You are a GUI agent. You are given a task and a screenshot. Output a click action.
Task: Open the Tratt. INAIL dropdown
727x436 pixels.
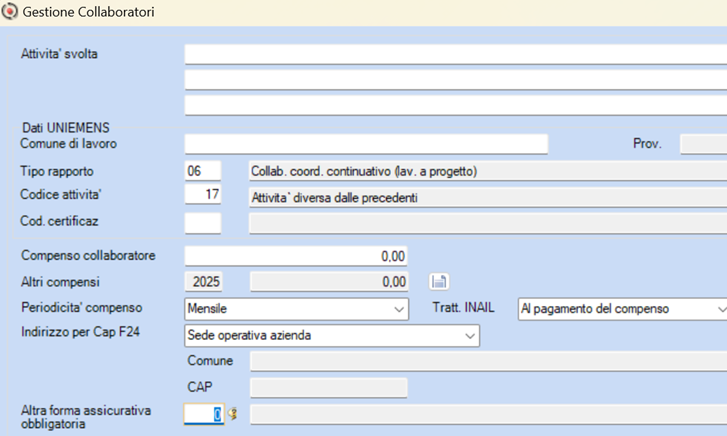tap(622, 309)
